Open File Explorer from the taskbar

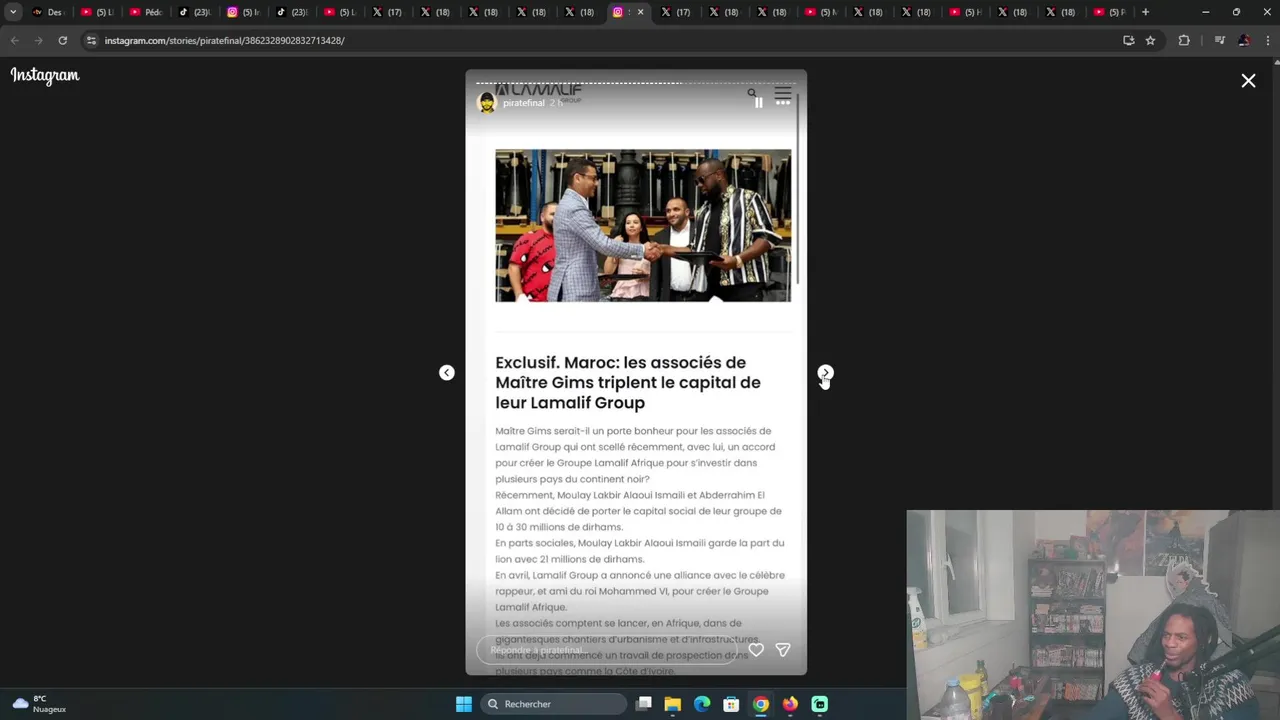tap(673, 704)
